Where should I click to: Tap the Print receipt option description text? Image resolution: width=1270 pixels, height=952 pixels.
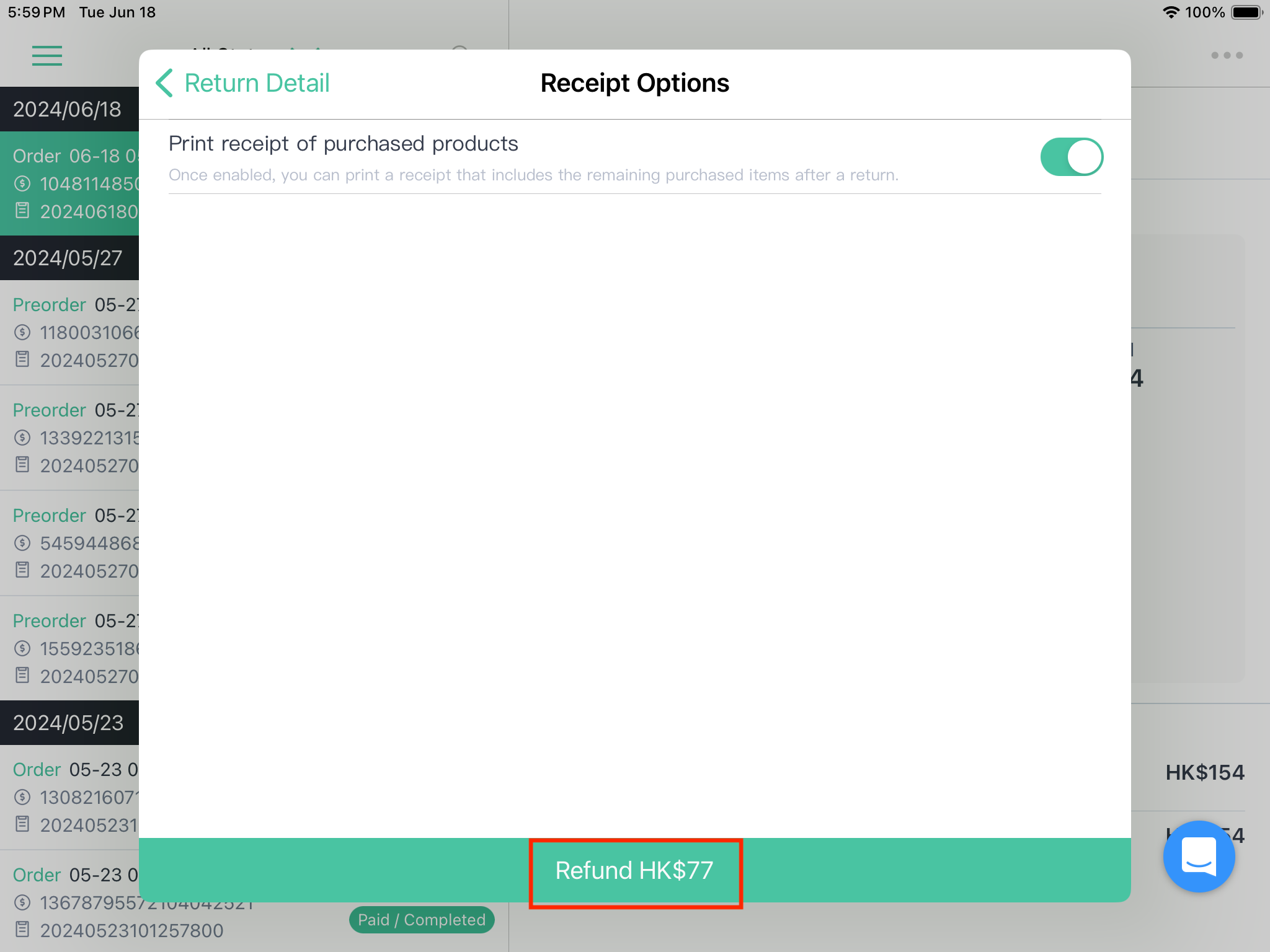[x=533, y=175]
